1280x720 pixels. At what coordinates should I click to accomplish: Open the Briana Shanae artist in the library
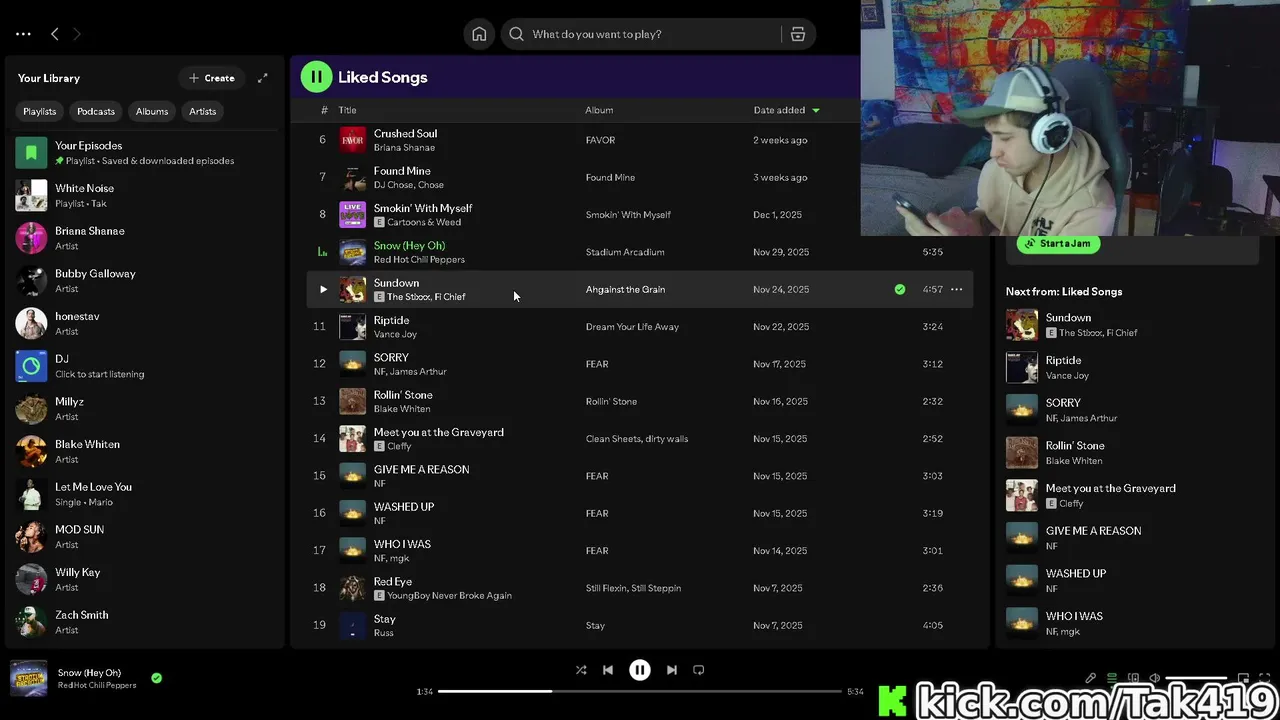[145, 238]
